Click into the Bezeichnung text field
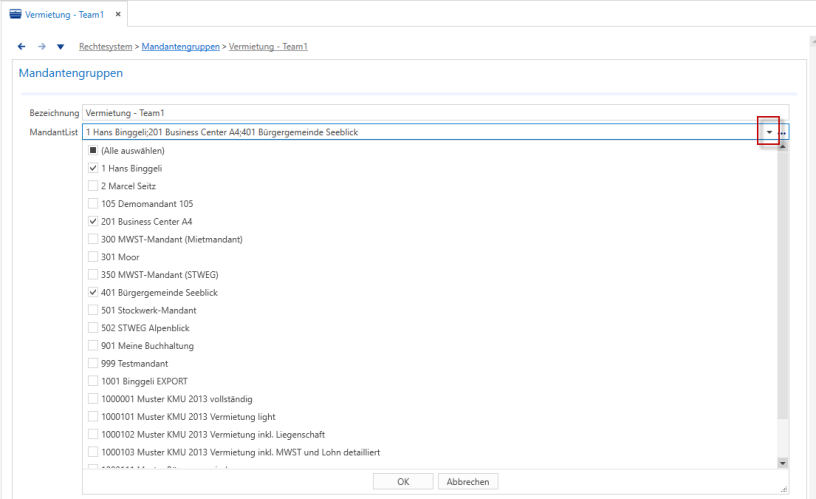Screen dimensions: 816x499 [435, 113]
